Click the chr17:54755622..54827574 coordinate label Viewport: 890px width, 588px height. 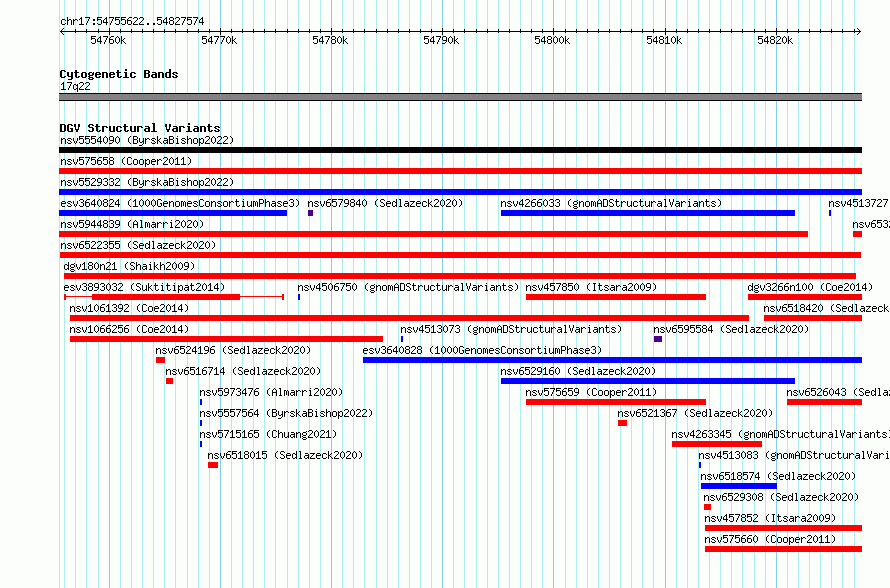[x=132, y=21]
